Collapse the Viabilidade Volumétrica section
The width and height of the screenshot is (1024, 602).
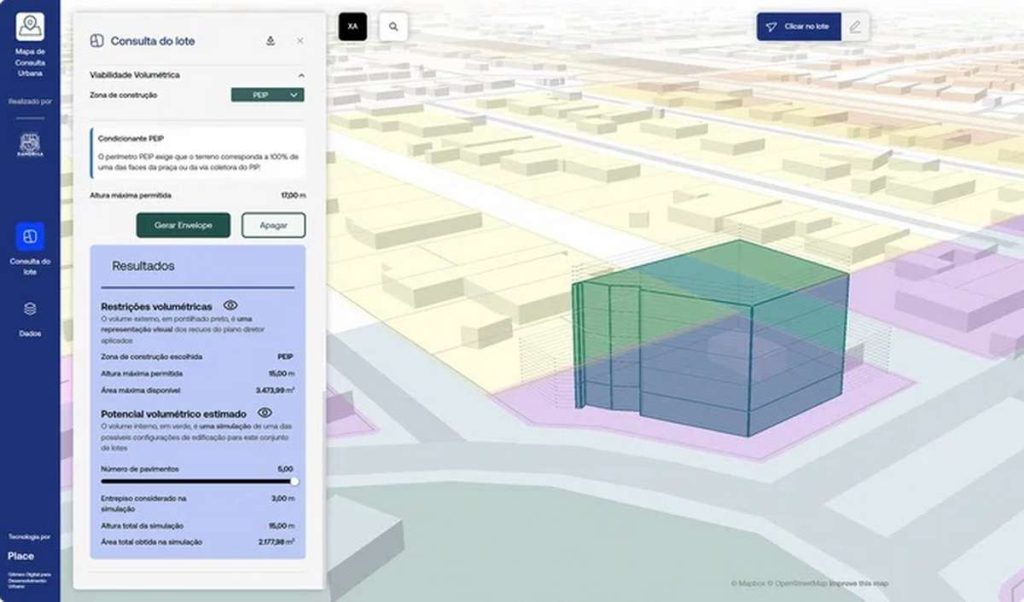coord(300,75)
